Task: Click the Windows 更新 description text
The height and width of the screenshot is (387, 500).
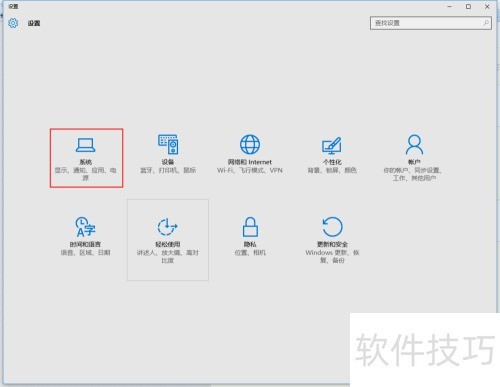Action: point(332,256)
